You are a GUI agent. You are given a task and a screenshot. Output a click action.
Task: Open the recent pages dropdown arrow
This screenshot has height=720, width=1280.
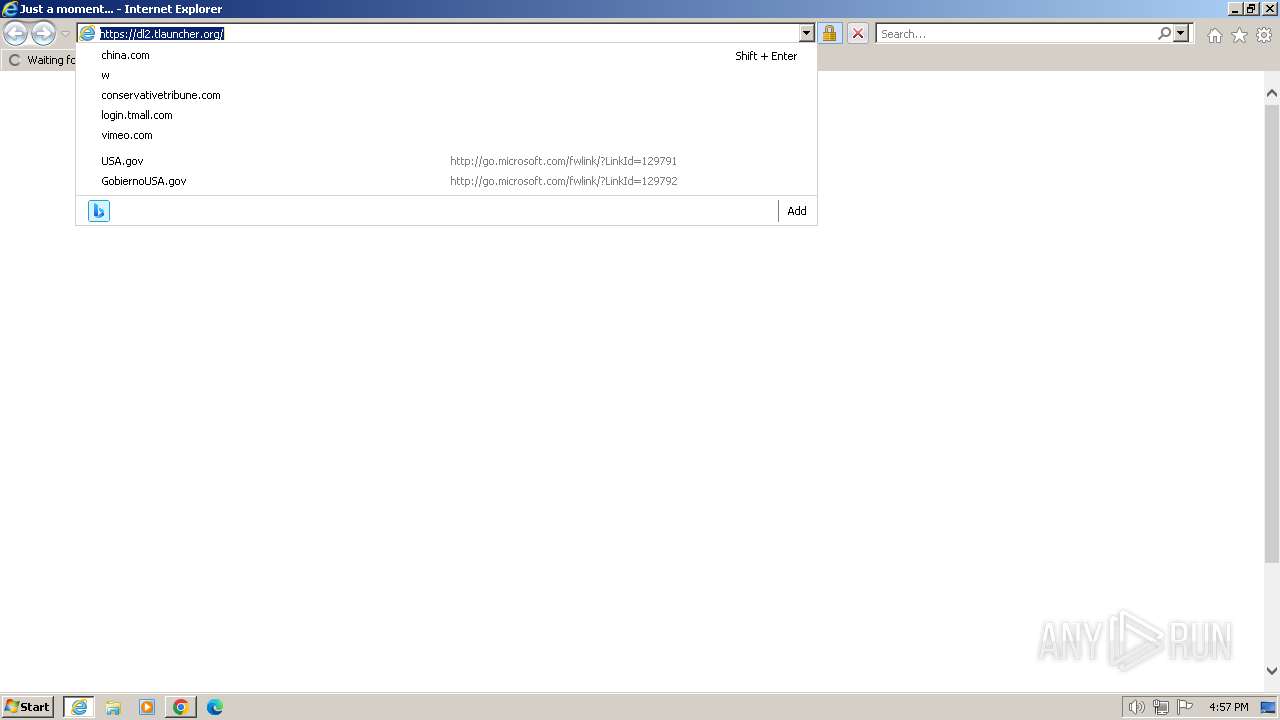pos(65,34)
